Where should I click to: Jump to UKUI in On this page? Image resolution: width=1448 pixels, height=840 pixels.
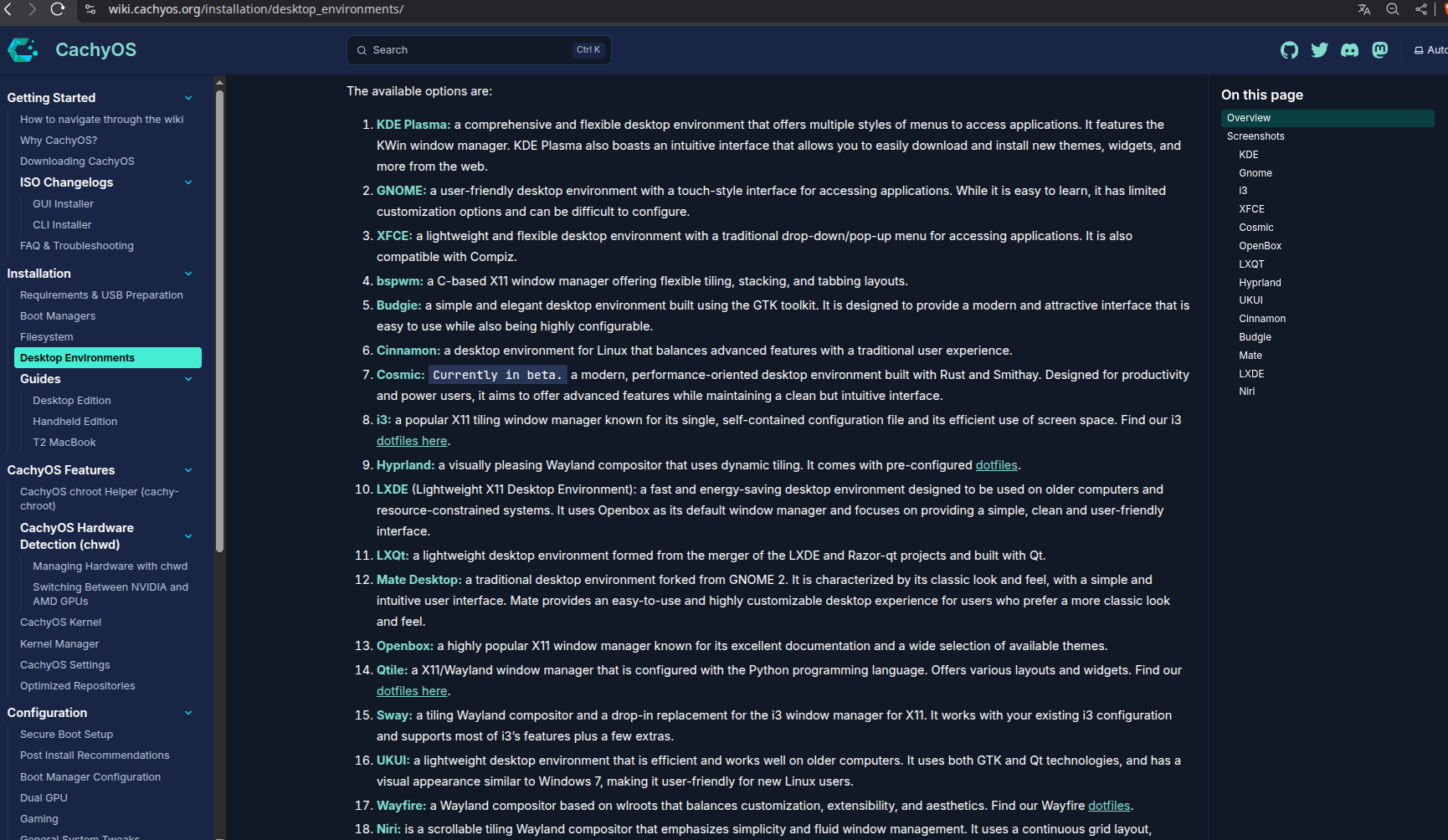pyautogui.click(x=1250, y=300)
